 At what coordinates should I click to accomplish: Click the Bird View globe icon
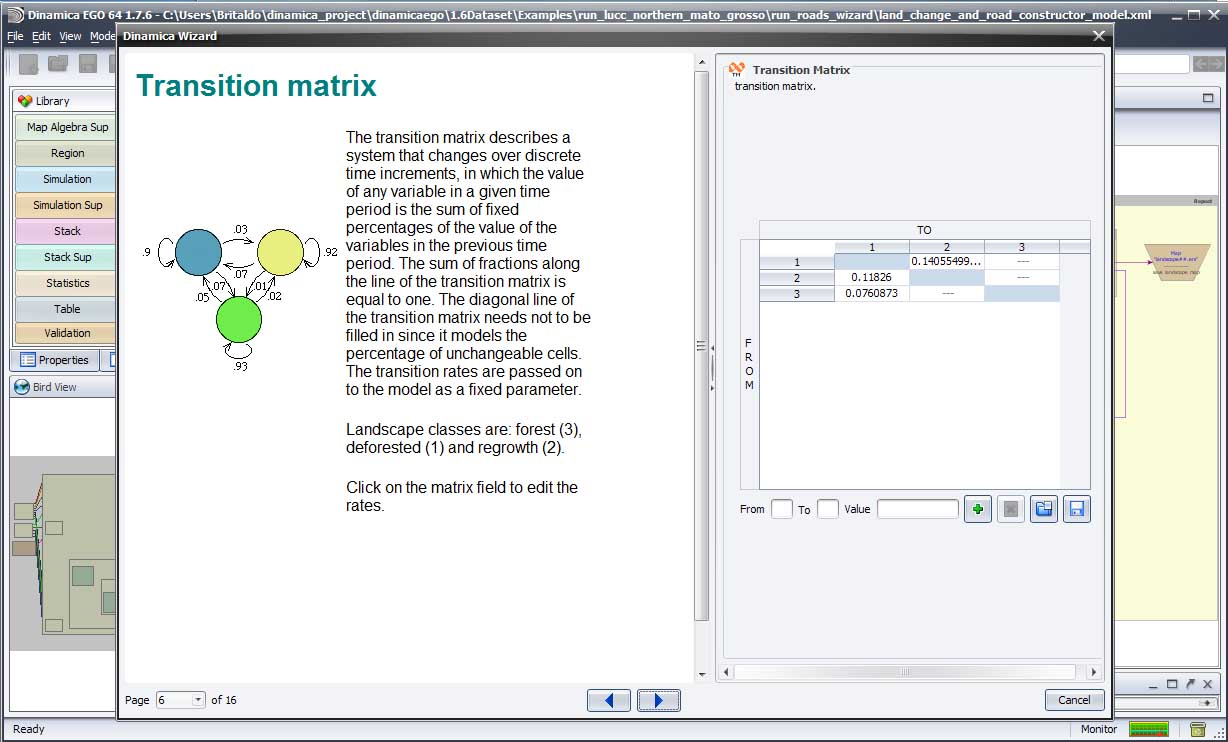click(22, 387)
